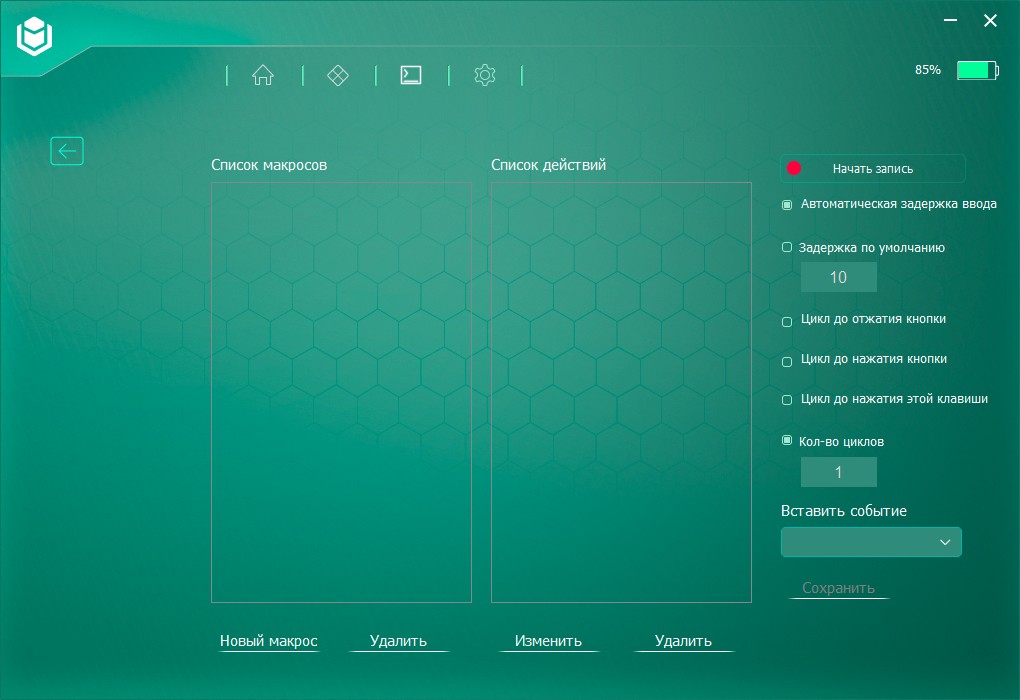Image resolution: width=1020 pixels, height=700 pixels.
Task: Click the cycle count field showing 1
Action: pyautogui.click(x=839, y=472)
